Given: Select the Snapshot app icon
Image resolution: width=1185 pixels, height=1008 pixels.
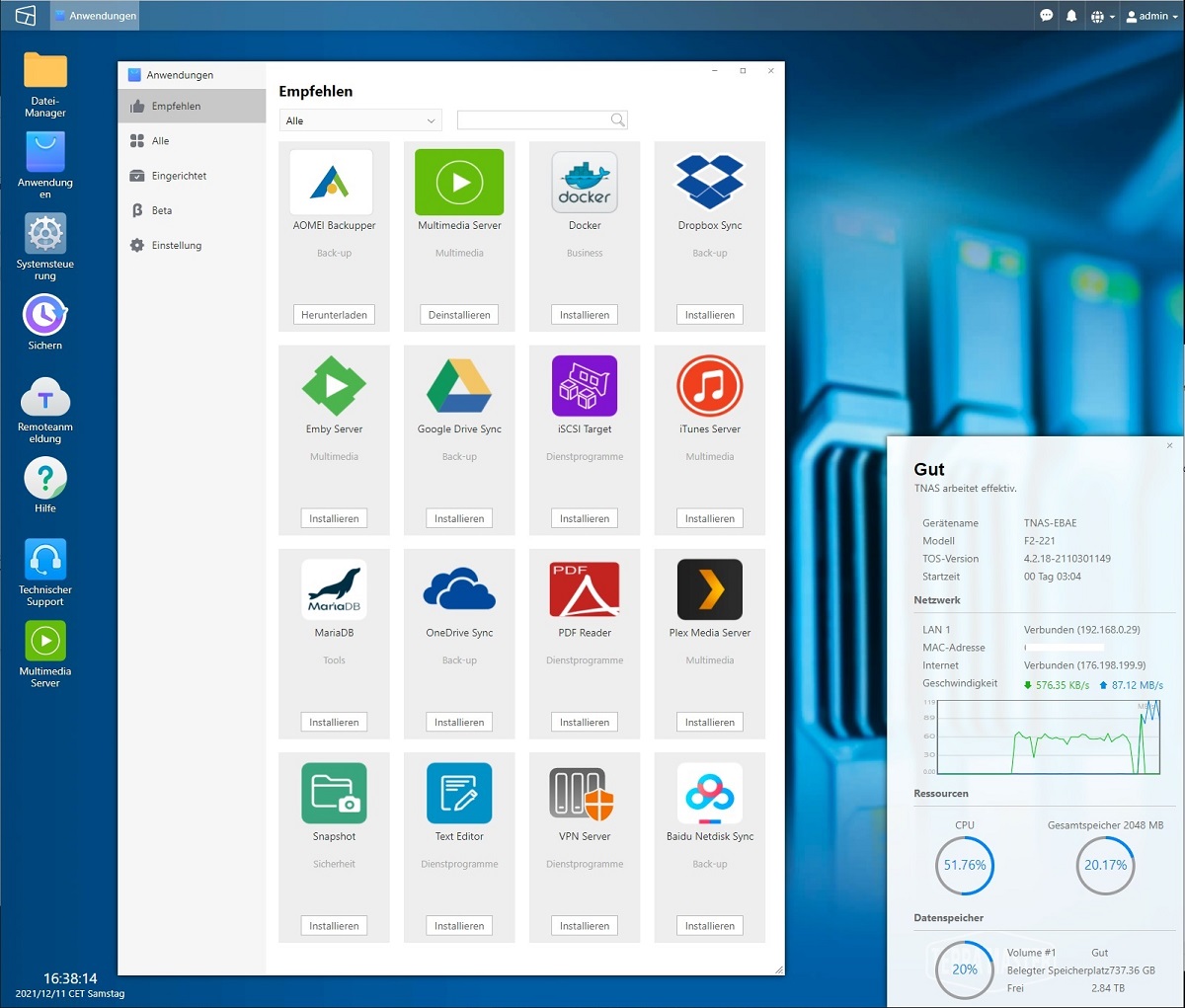Looking at the screenshot, I should [334, 793].
